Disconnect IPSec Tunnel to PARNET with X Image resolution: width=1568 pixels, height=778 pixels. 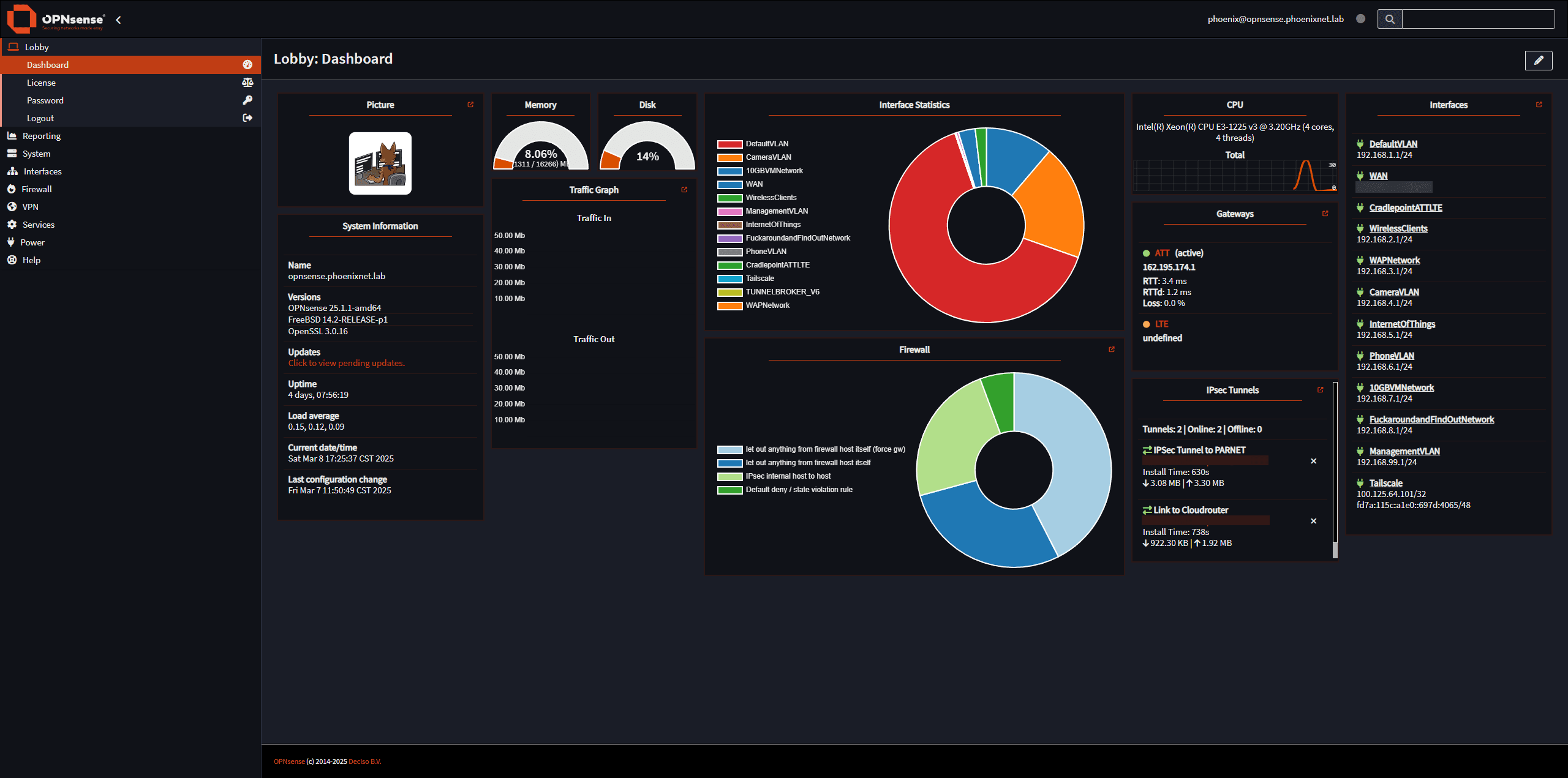click(x=1313, y=461)
